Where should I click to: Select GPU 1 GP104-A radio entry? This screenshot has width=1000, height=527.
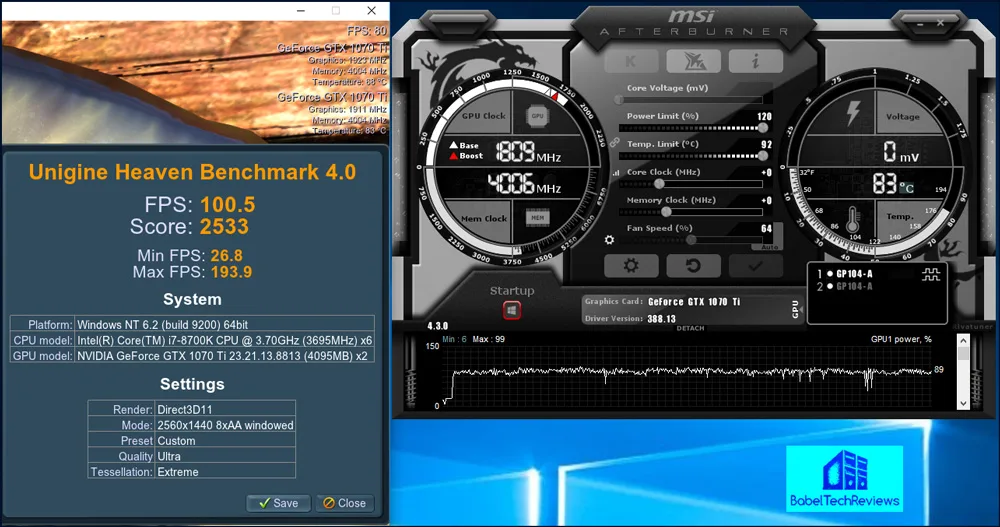click(845, 274)
